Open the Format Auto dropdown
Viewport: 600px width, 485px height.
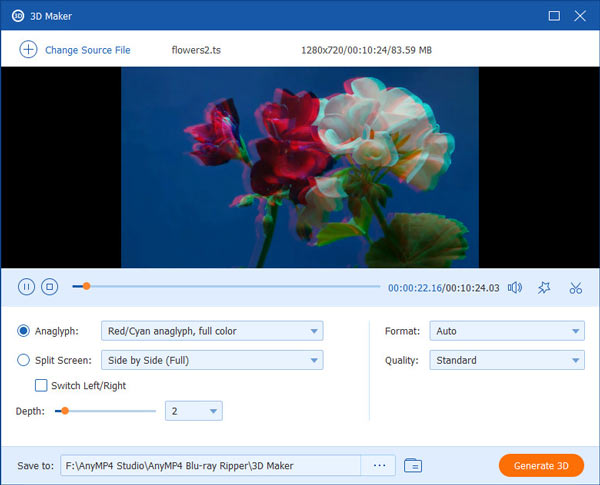click(506, 331)
